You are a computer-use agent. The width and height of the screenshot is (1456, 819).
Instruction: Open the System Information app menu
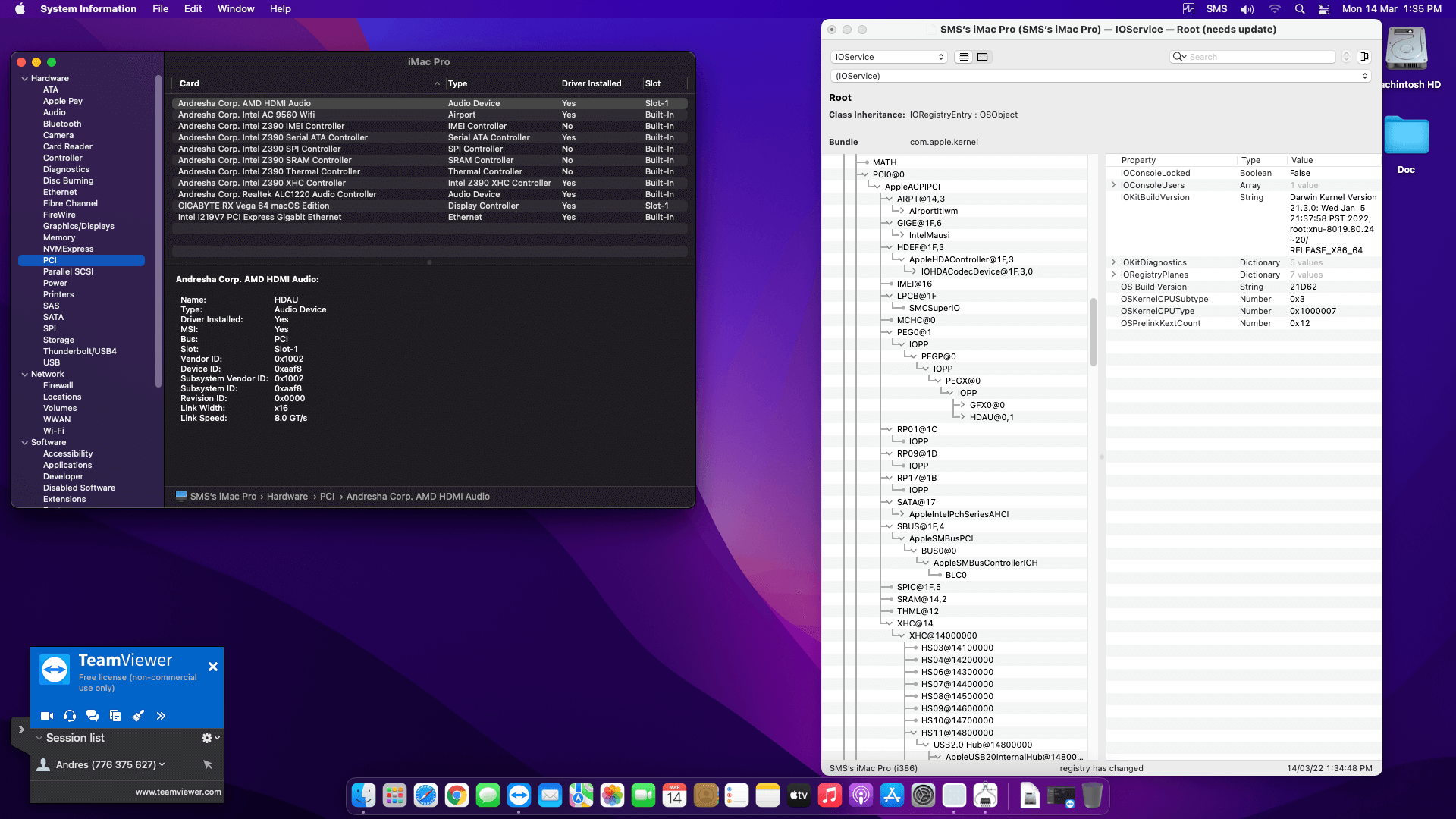pyautogui.click(x=89, y=9)
